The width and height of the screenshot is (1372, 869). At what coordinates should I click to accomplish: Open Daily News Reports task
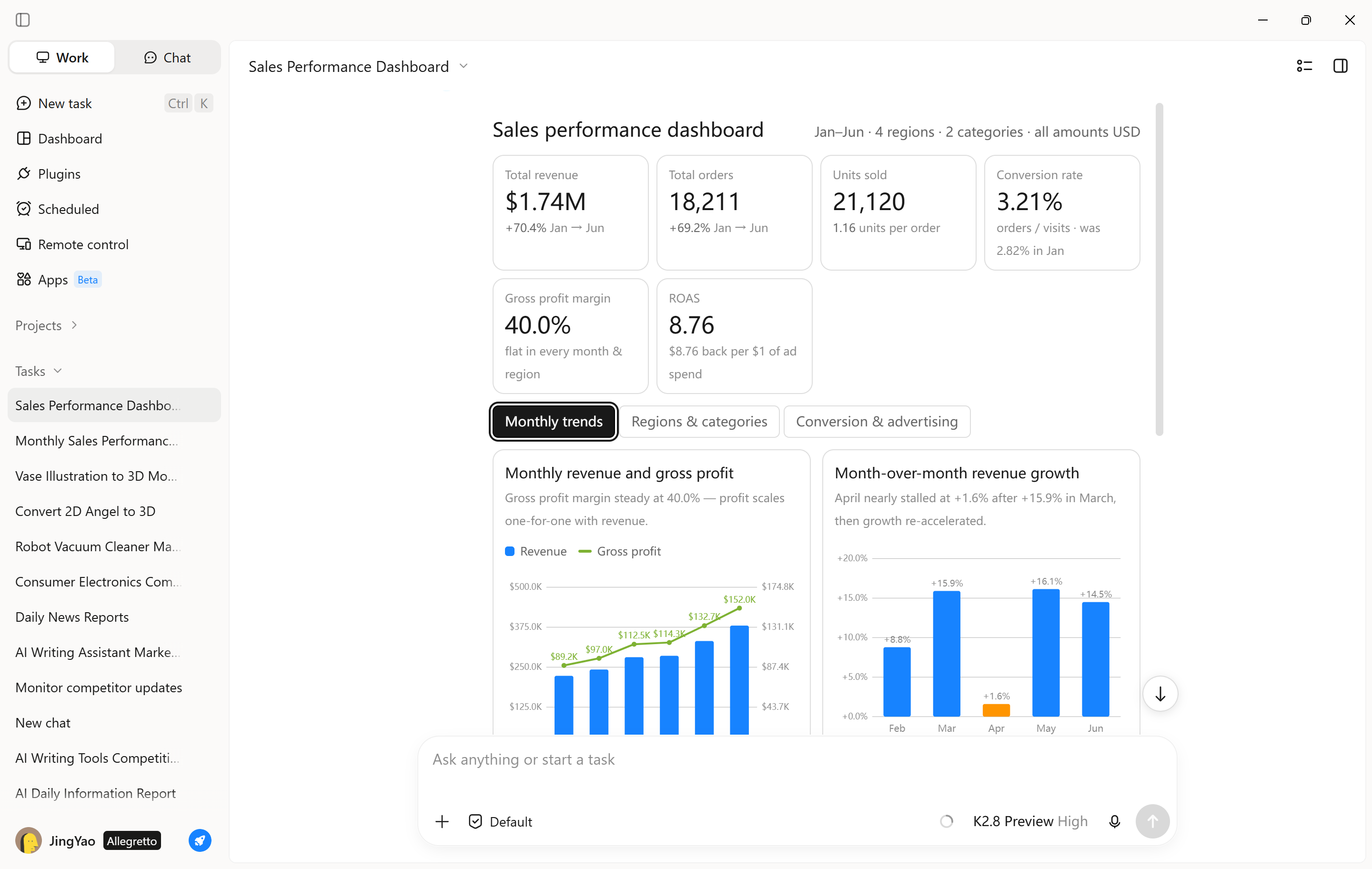tap(114, 617)
